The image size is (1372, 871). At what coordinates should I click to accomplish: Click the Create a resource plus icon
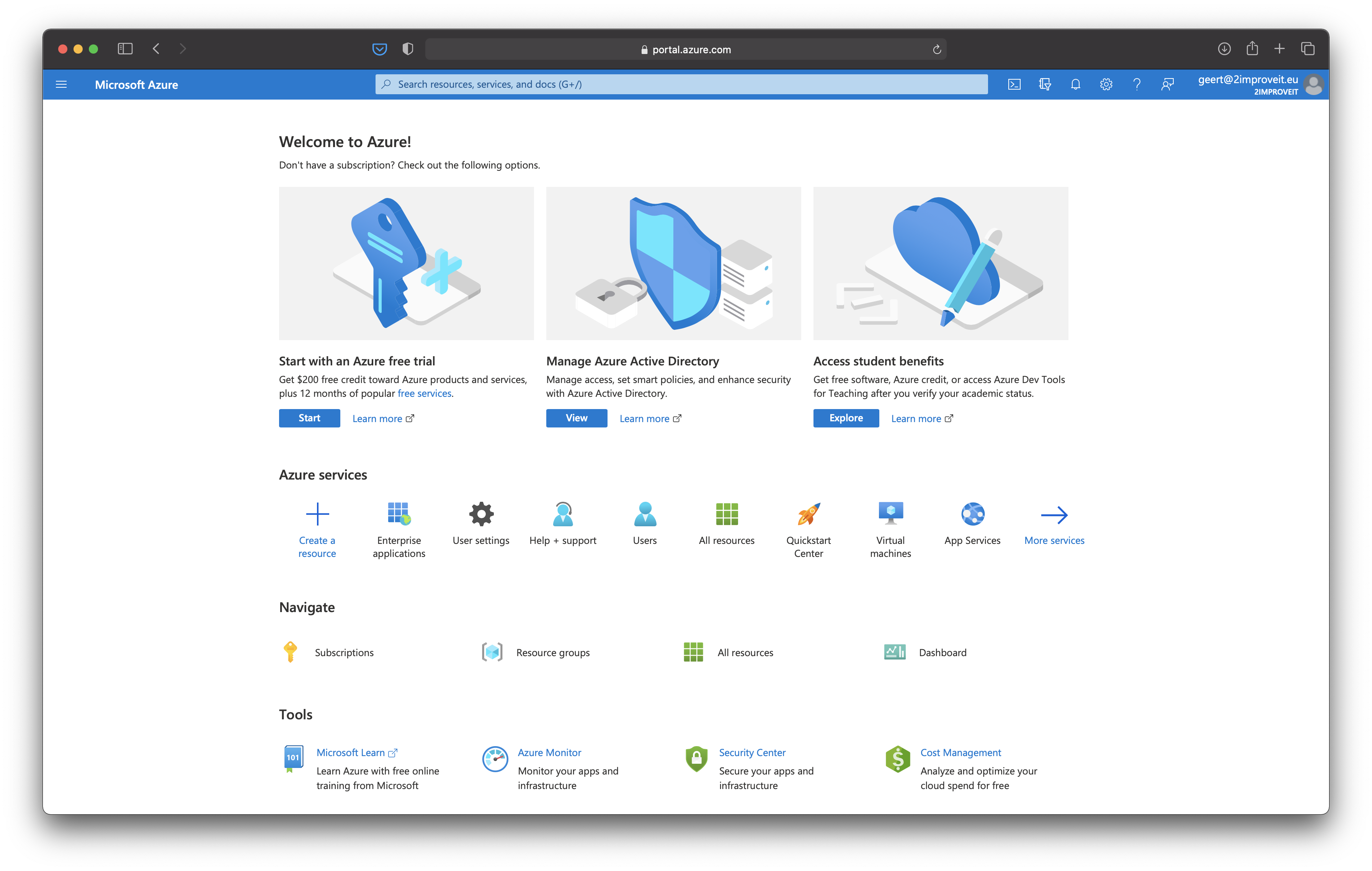point(317,514)
